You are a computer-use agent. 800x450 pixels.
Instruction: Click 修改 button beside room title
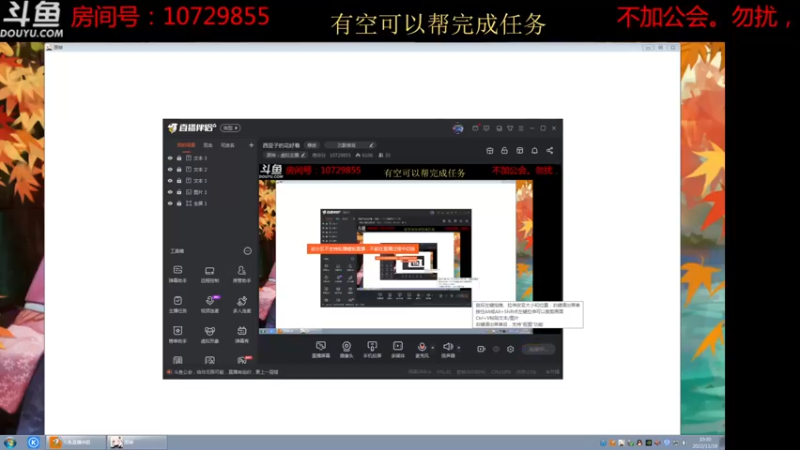(x=312, y=145)
